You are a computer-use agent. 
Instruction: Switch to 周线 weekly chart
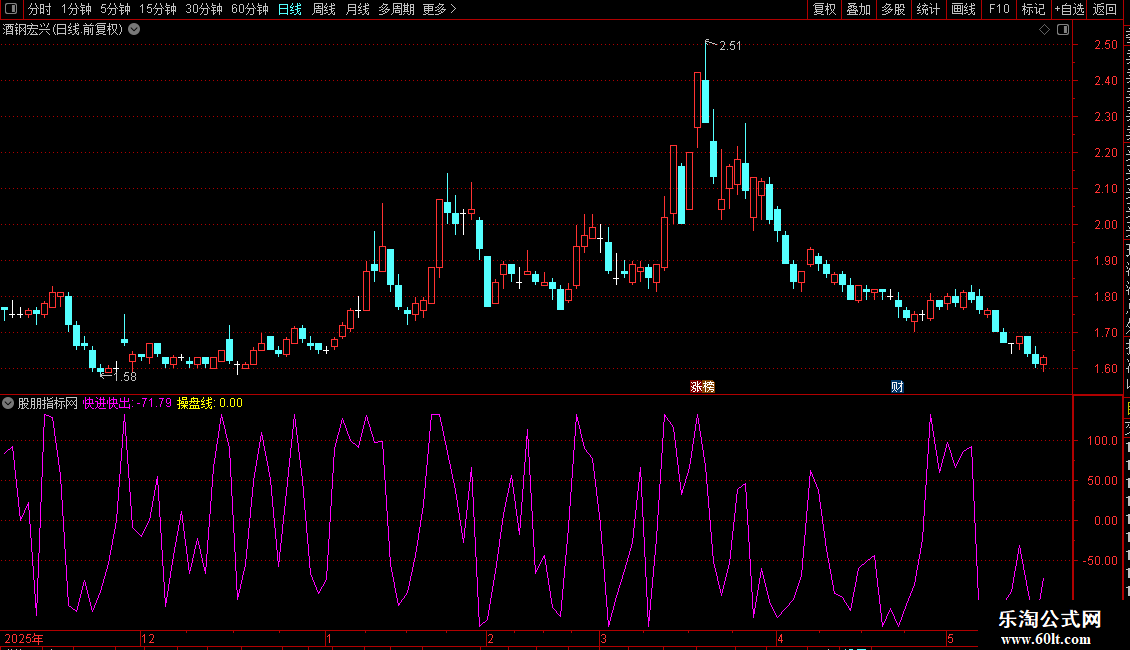click(x=324, y=9)
